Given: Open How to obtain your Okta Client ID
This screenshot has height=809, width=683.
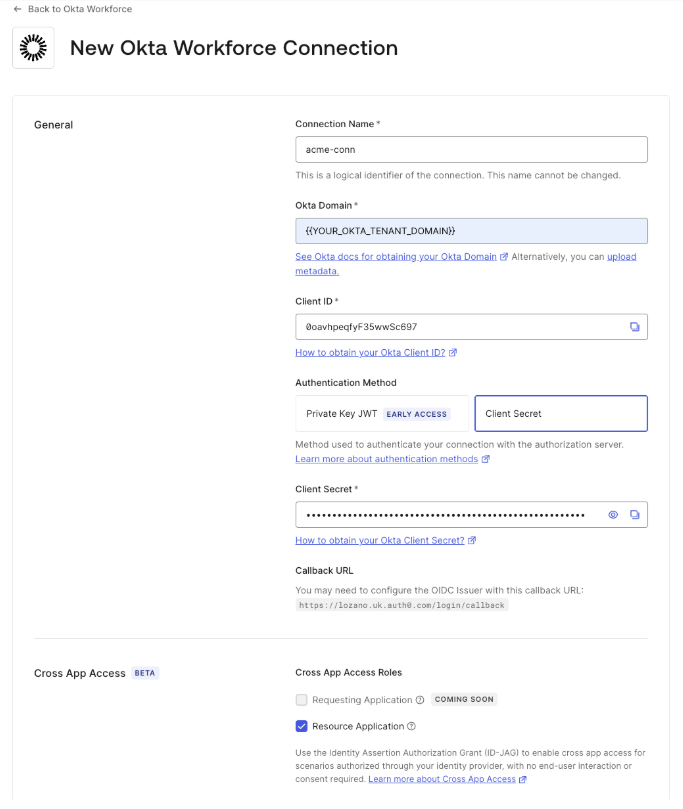Looking at the screenshot, I should coord(370,352).
